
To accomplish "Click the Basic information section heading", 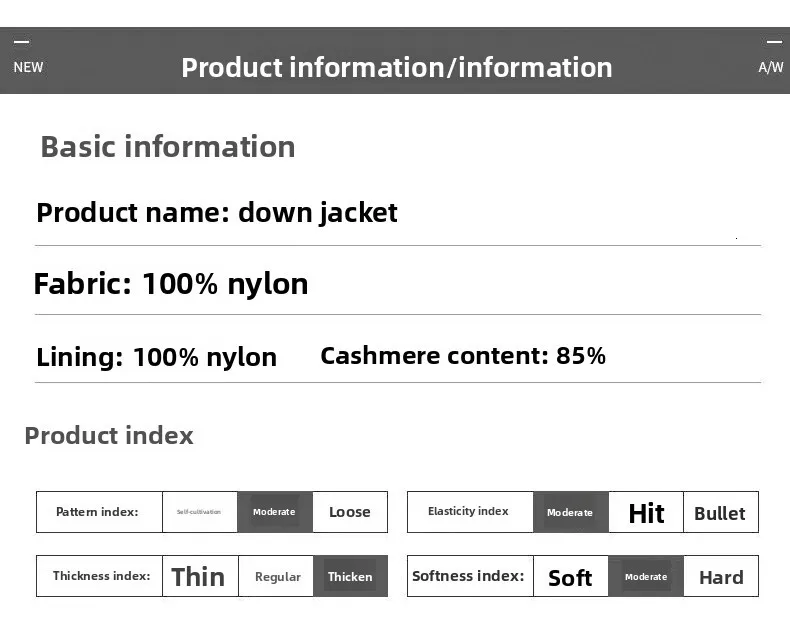I will coord(168,147).
